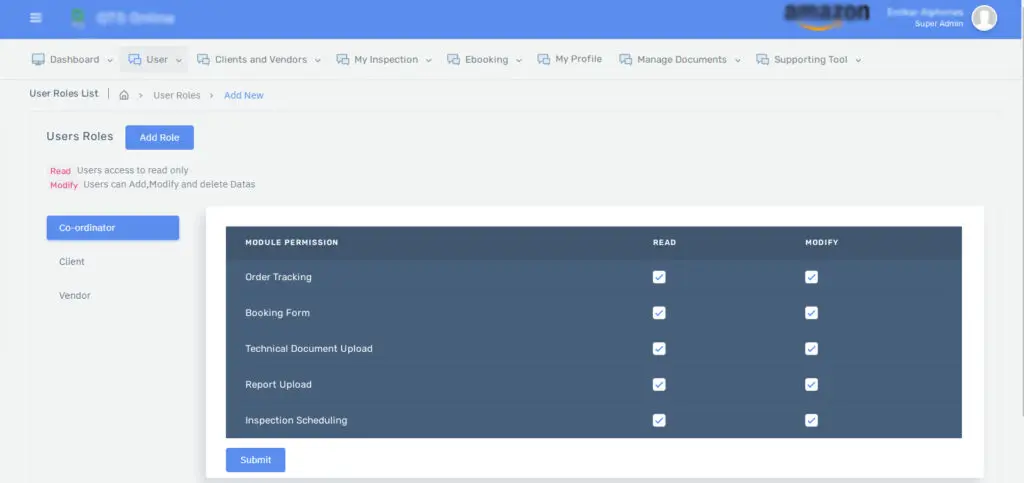Click the Dashboard monitor icon

[38, 60]
